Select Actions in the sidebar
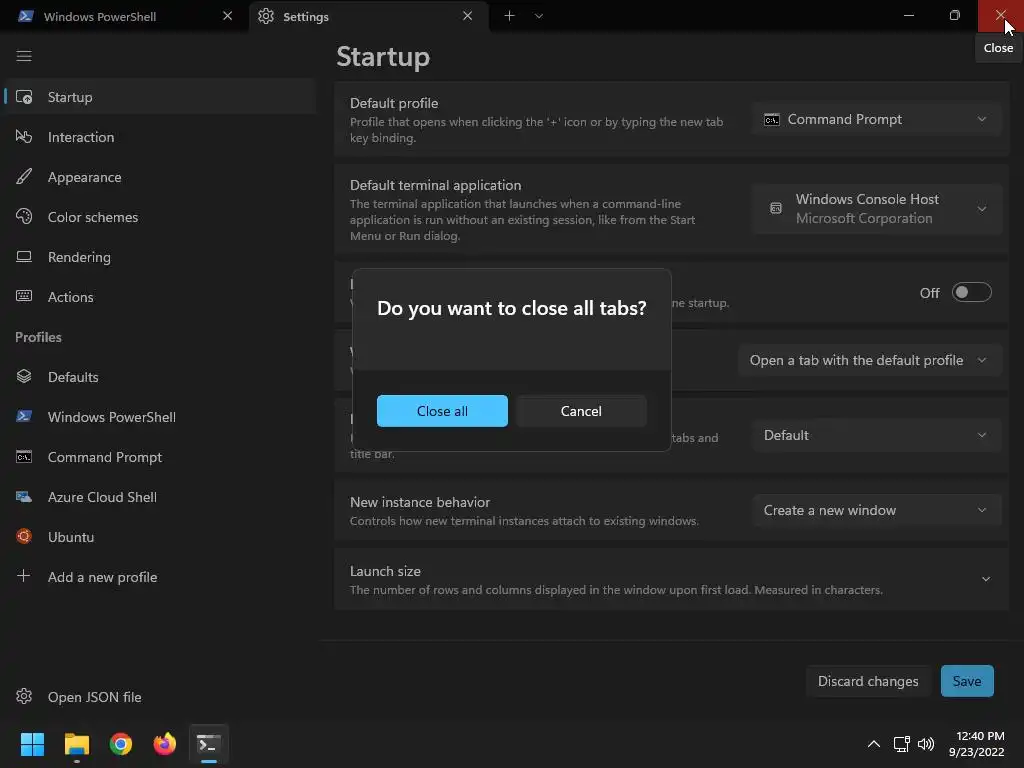The image size is (1024, 768). pos(160,296)
